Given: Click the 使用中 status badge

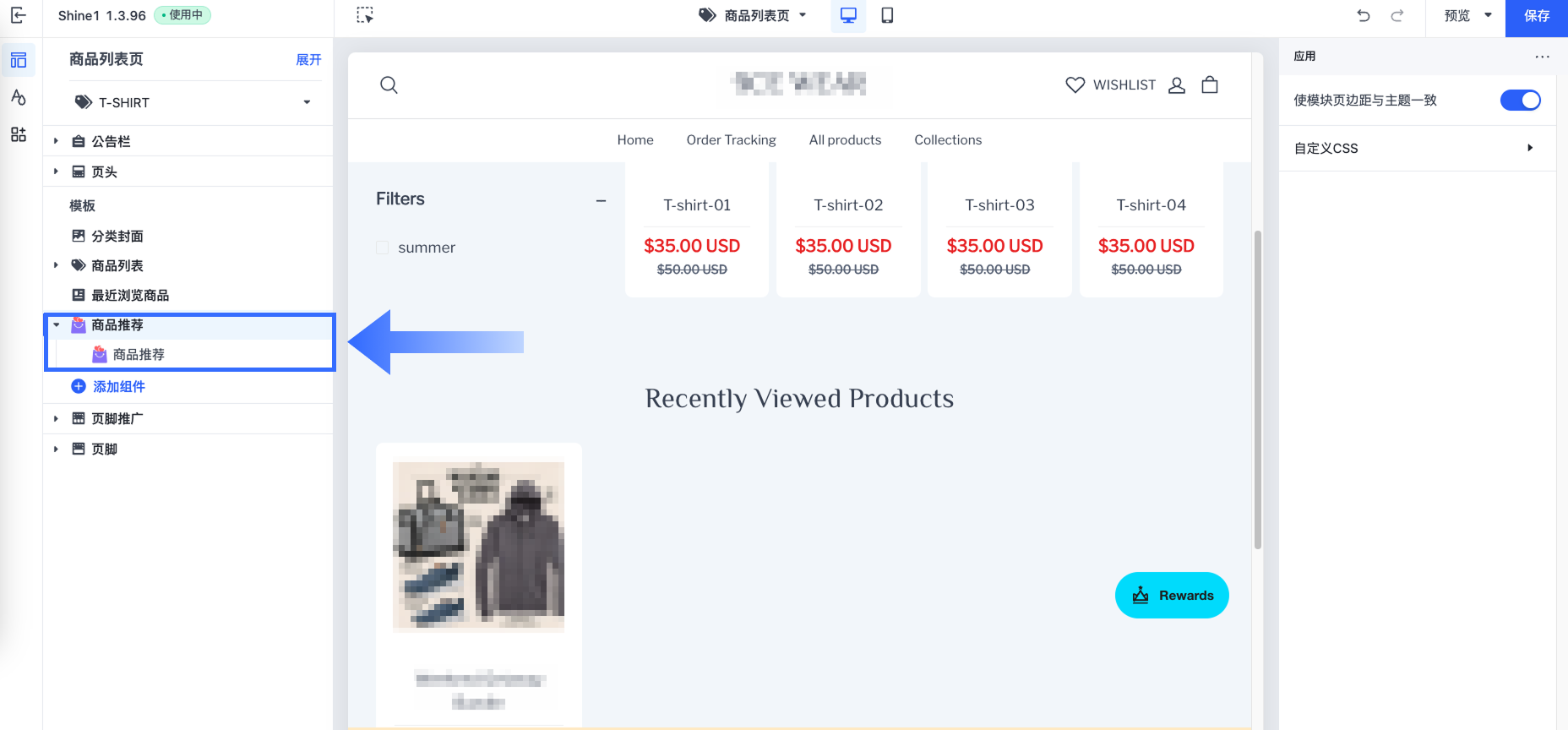Looking at the screenshot, I should click(x=182, y=15).
